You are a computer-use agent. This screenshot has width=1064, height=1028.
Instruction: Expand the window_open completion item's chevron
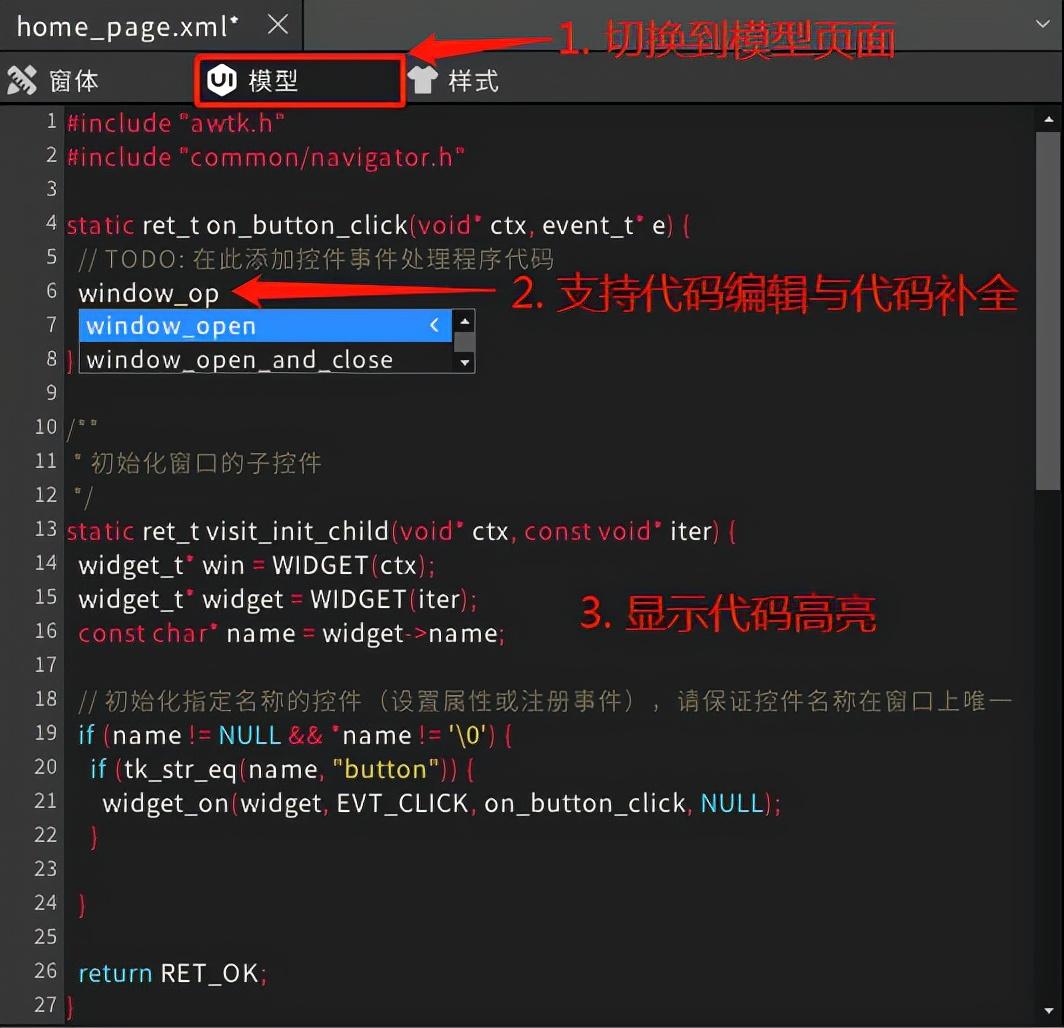pyautogui.click(x=434, y=324)
